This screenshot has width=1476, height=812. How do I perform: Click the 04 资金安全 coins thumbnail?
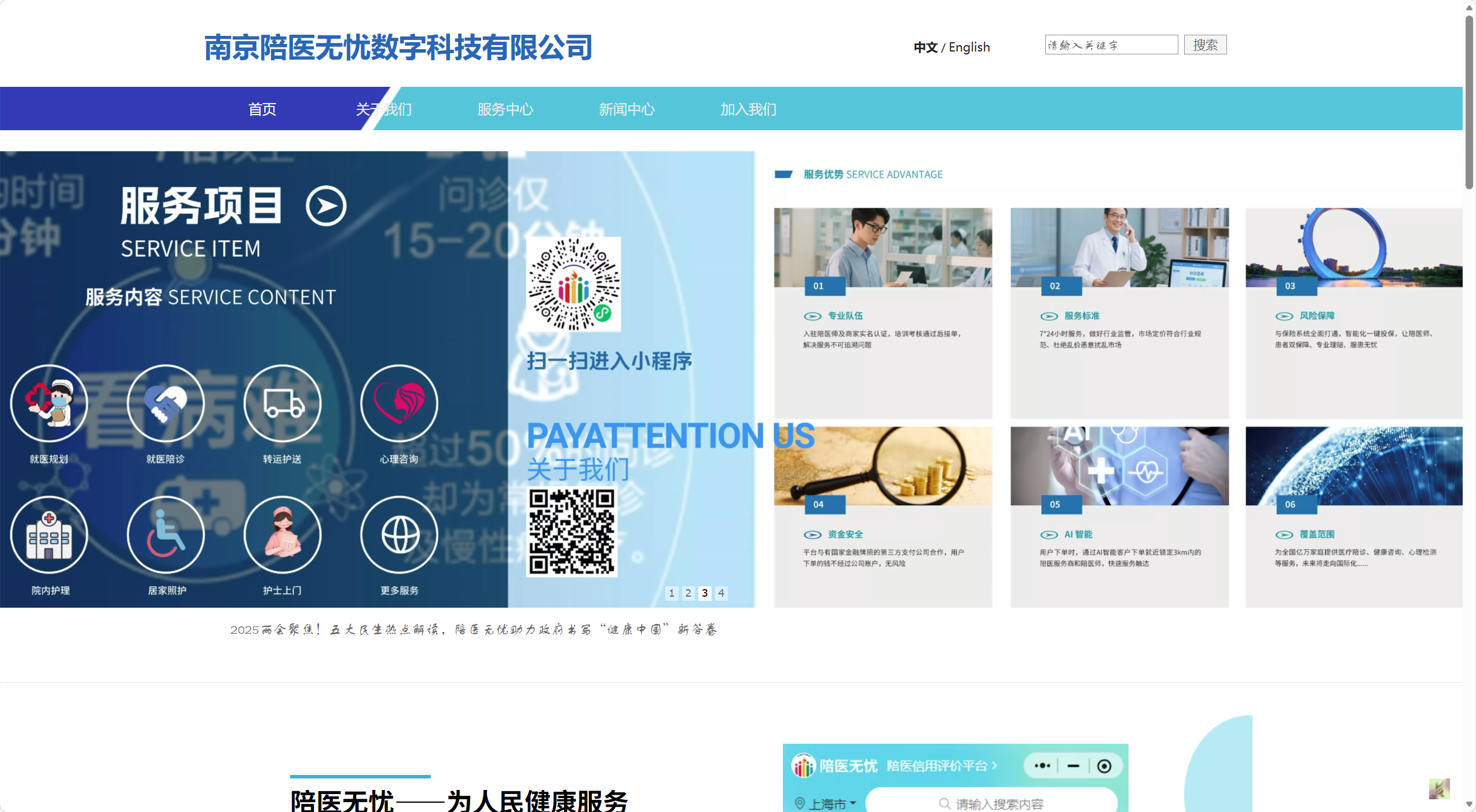[882, 466]
